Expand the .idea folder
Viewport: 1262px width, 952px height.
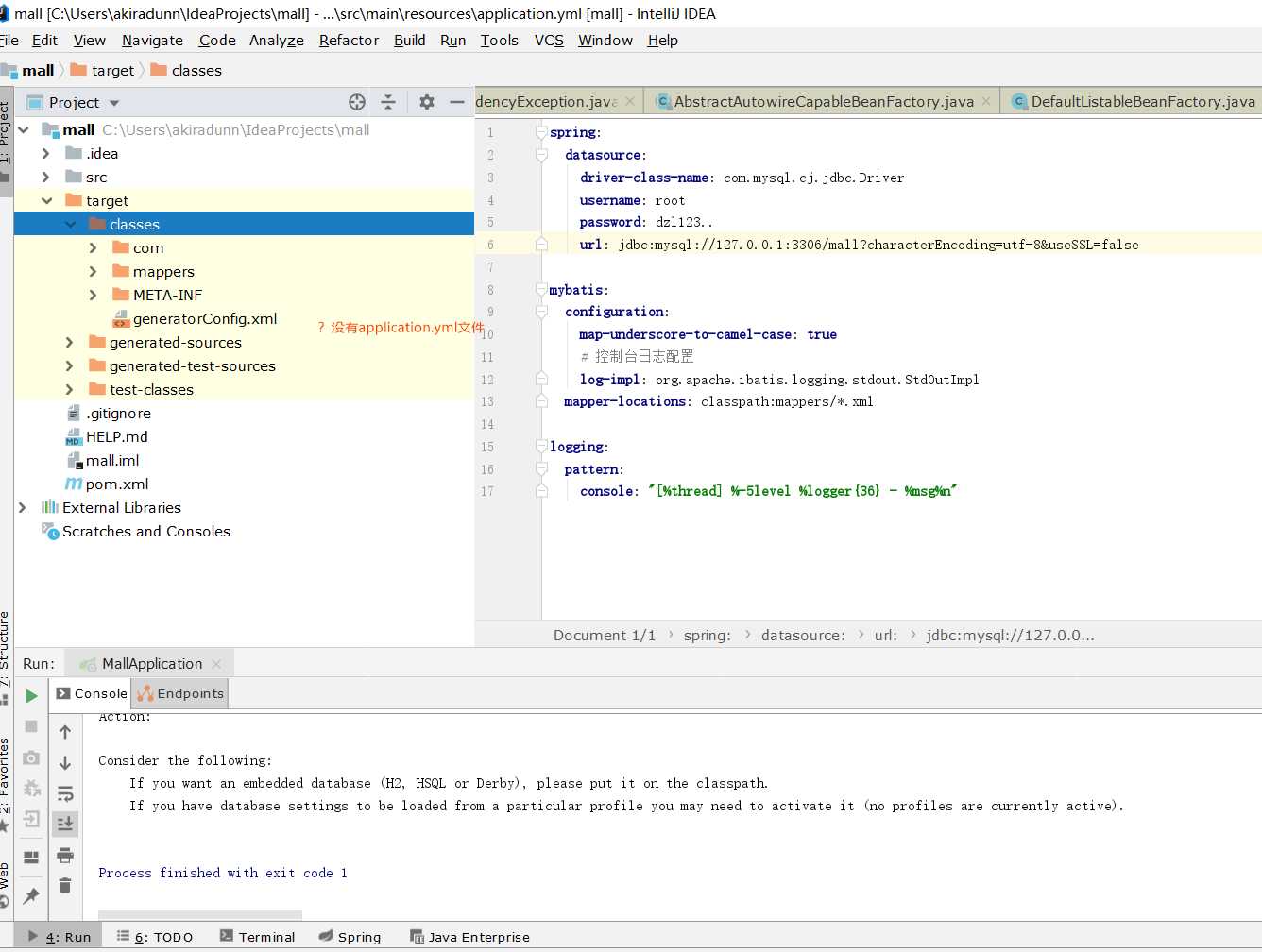(x=45, y=153)
